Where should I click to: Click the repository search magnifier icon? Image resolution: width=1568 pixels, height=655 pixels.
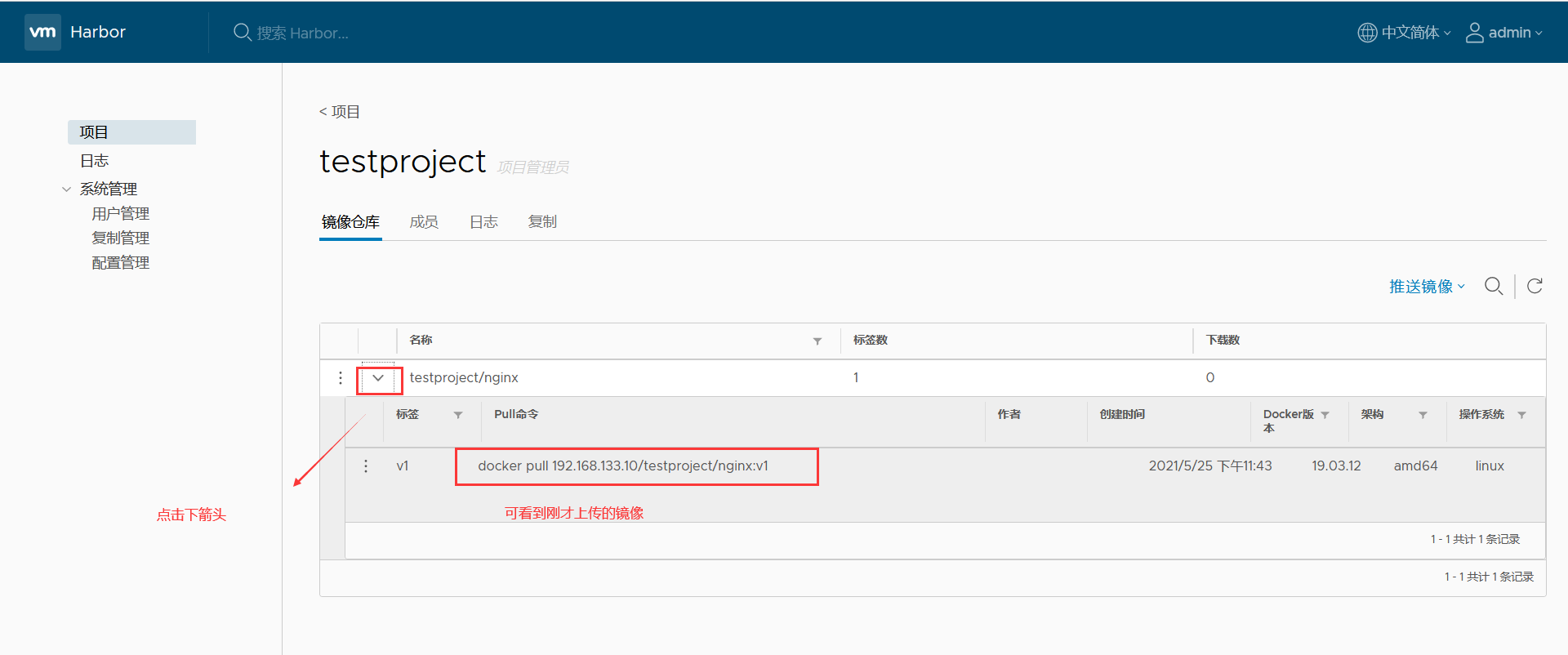point(1494,286)
